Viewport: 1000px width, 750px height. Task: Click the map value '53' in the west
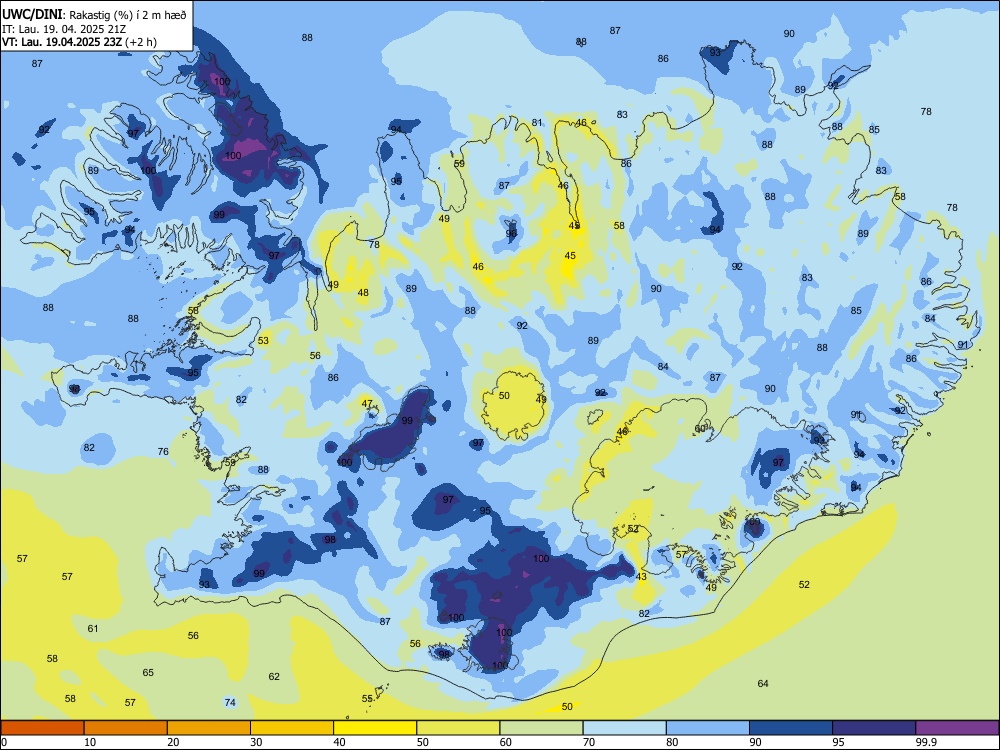(x=263, y=341)
